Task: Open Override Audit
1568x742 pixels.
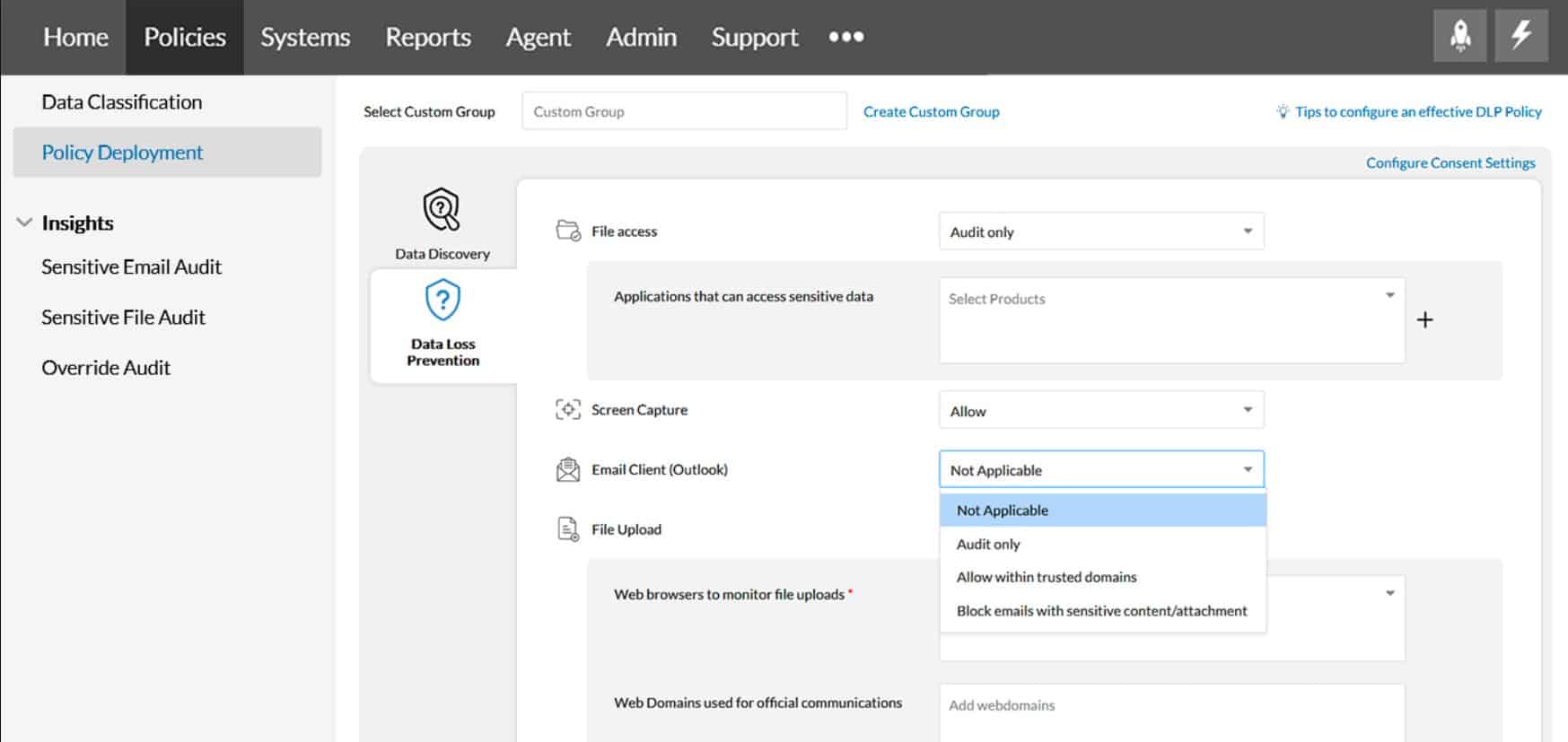Action: (x=106, y=367)
